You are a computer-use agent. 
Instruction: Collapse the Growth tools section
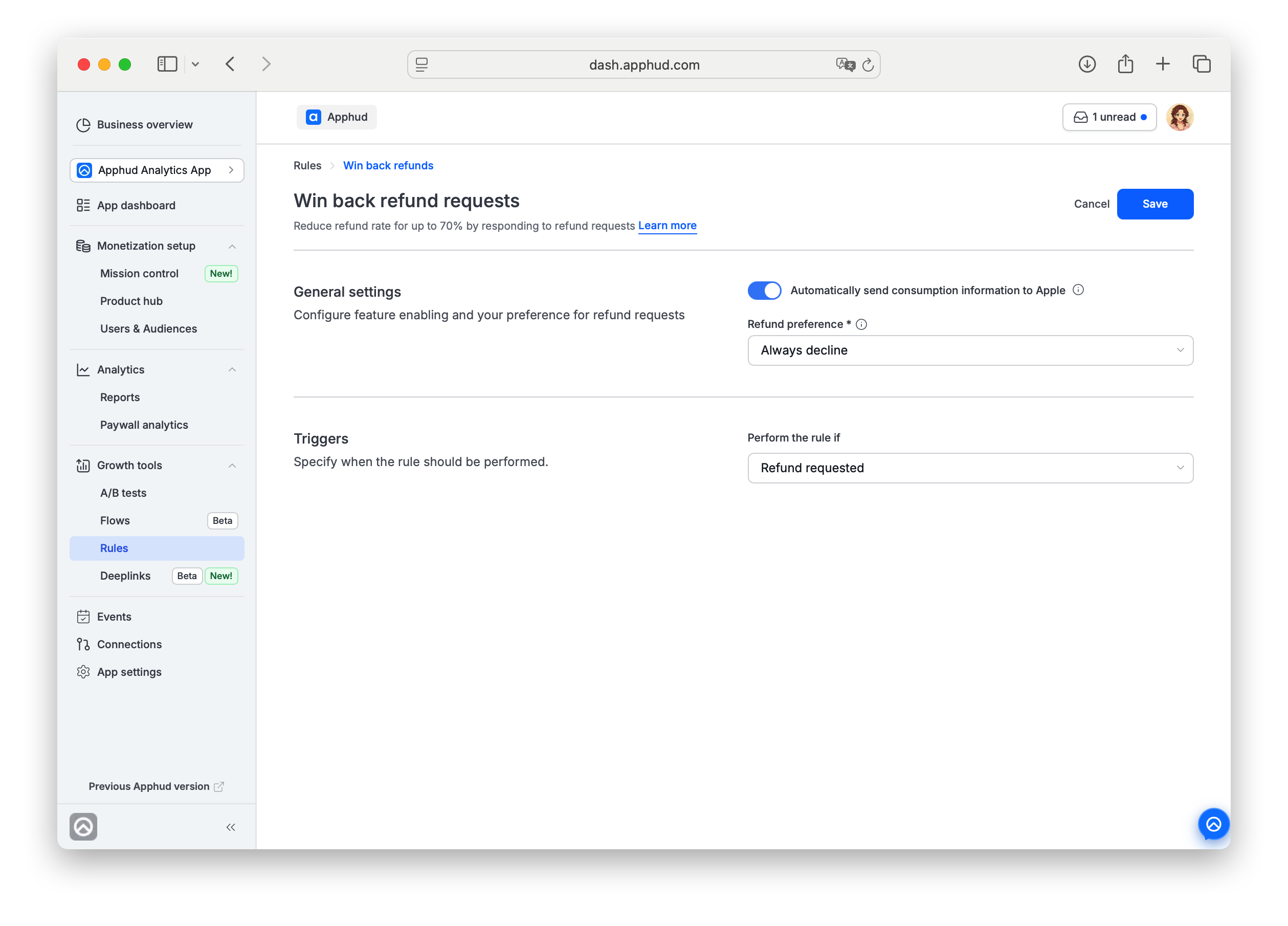232,465
